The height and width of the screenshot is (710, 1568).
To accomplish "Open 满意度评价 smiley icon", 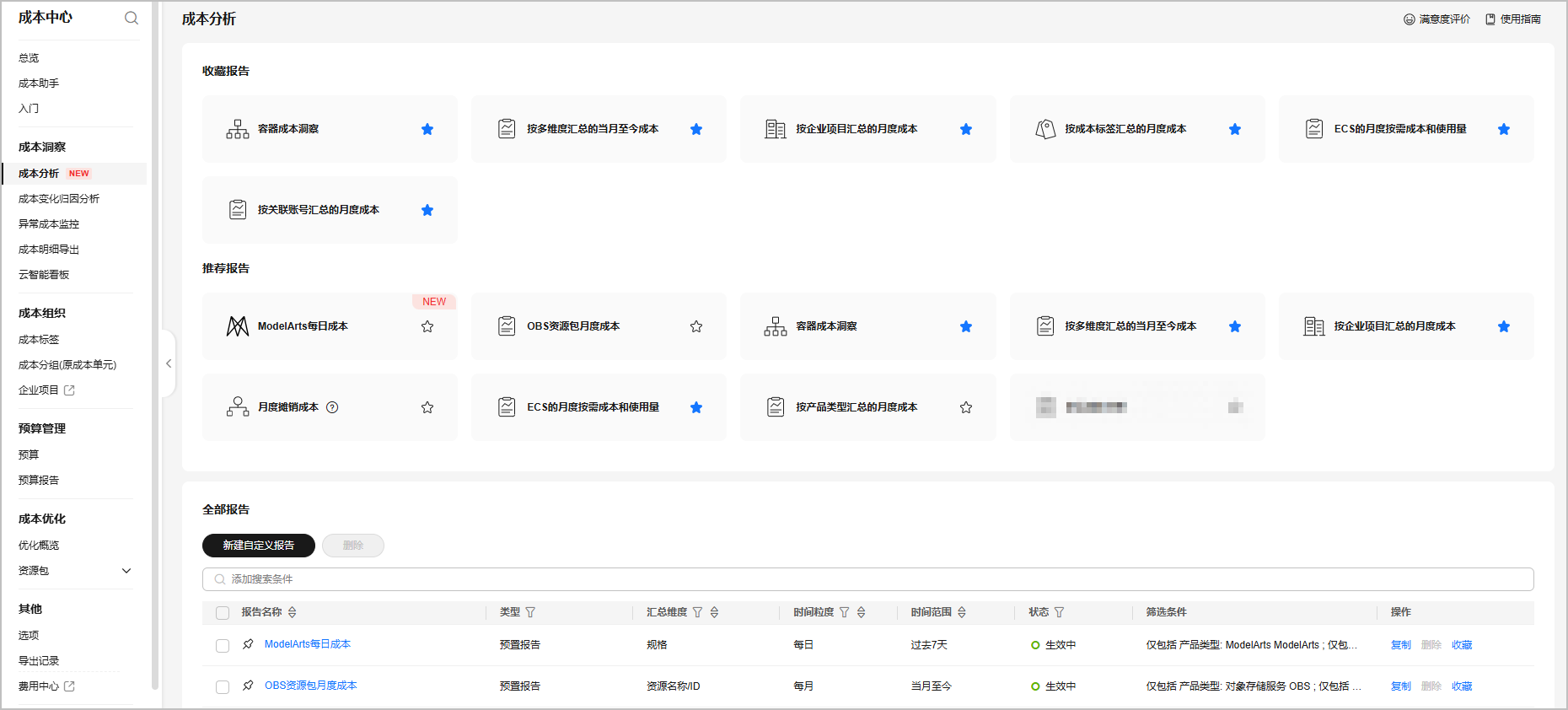I will pyautogui.click(x=1409, y=19).
